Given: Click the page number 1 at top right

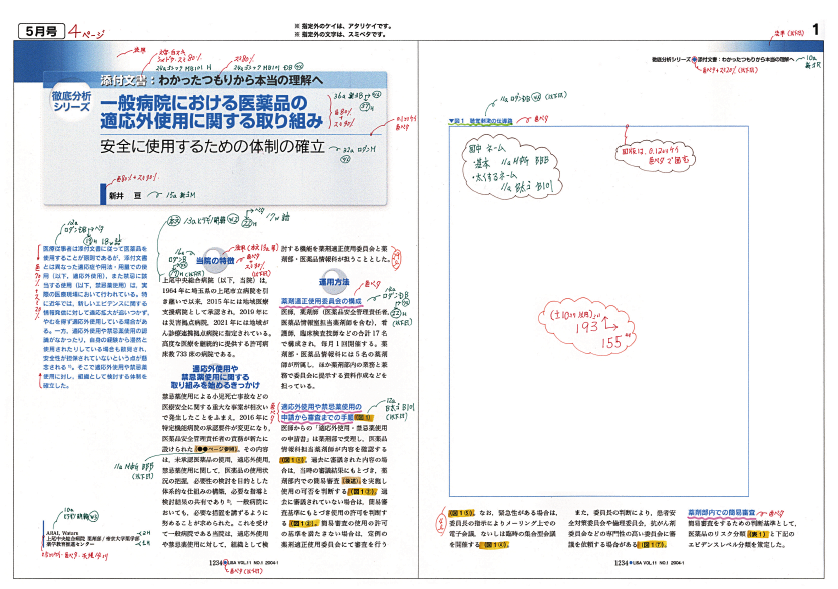Looking at the screenshot, I should point(815,31).
